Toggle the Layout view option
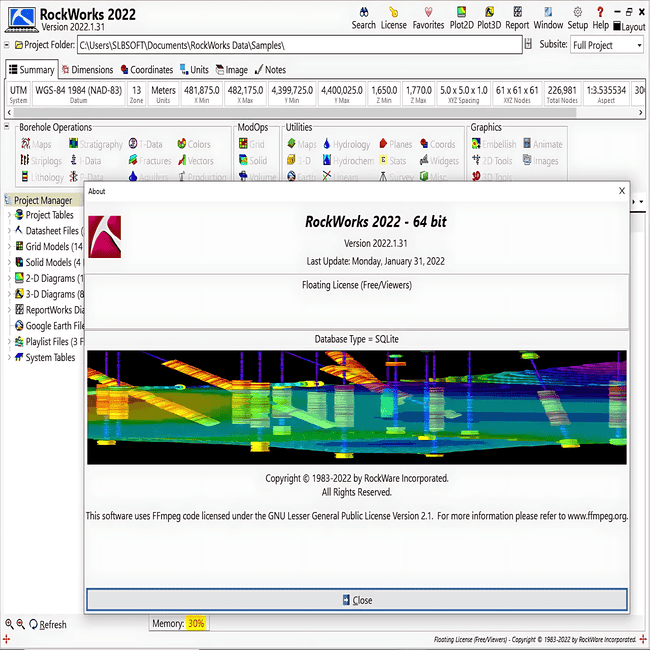Image resolution: width=650 pixels, height=650 pixels. 629,27
